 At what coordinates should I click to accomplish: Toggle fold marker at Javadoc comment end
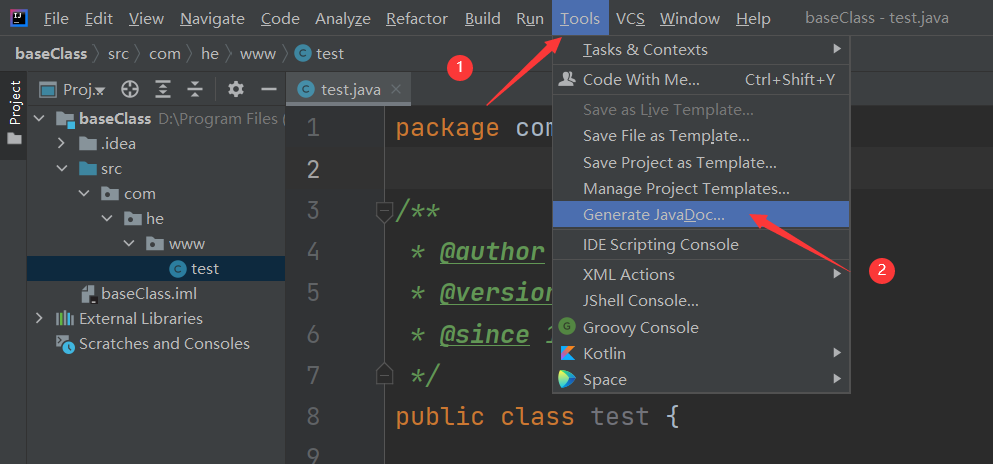[383, 373]
